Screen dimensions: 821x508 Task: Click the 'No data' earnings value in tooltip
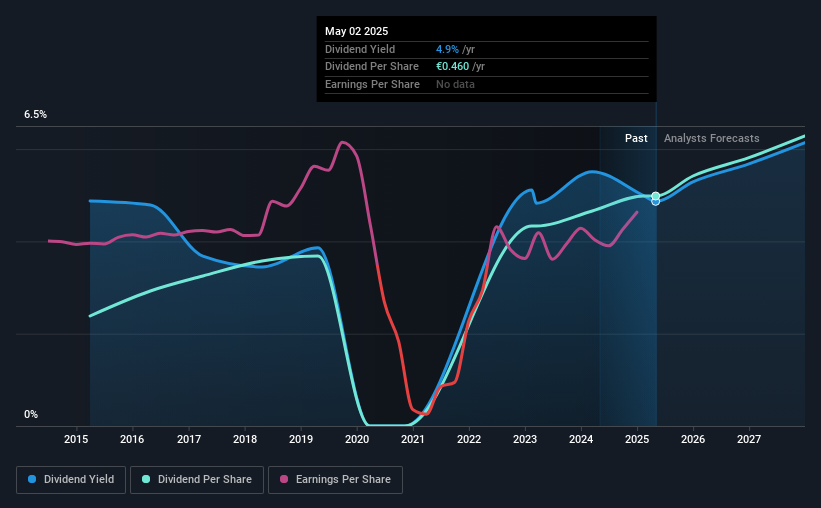456,84
